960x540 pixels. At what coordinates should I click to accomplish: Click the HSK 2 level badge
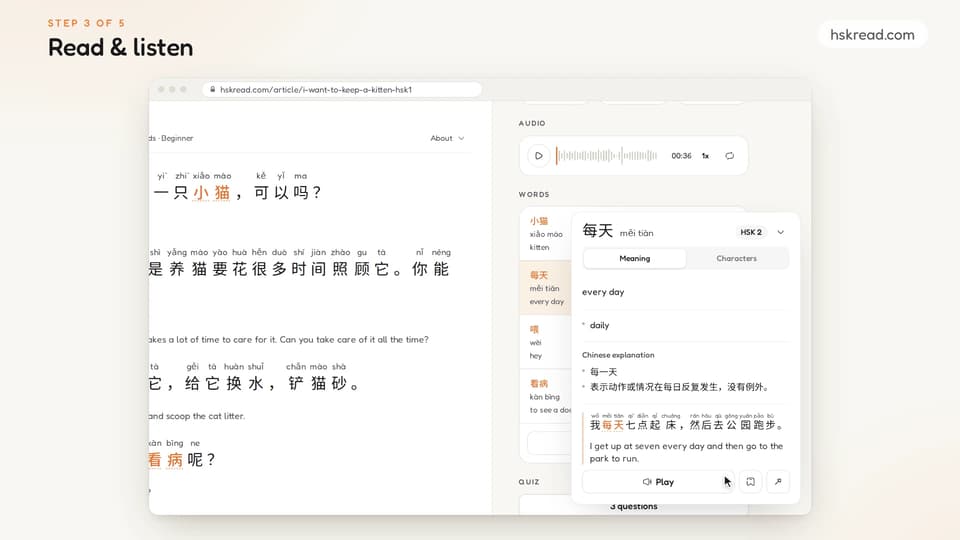751,232
